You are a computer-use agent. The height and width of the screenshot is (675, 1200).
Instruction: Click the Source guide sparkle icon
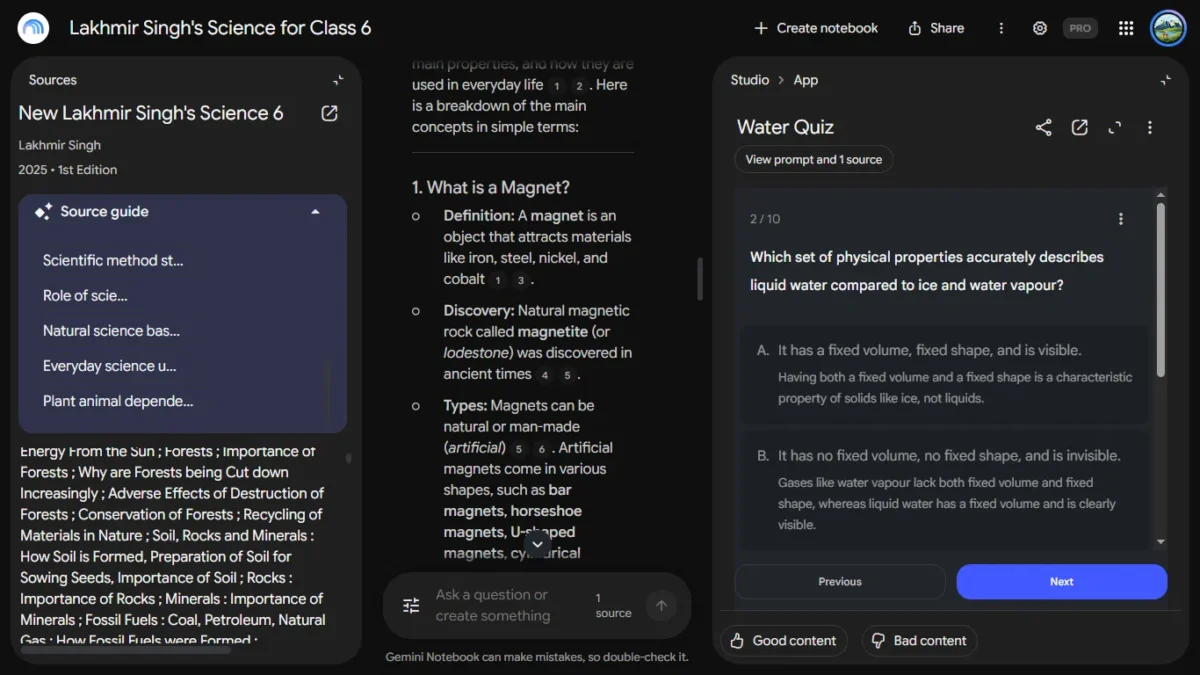(43, 212)
